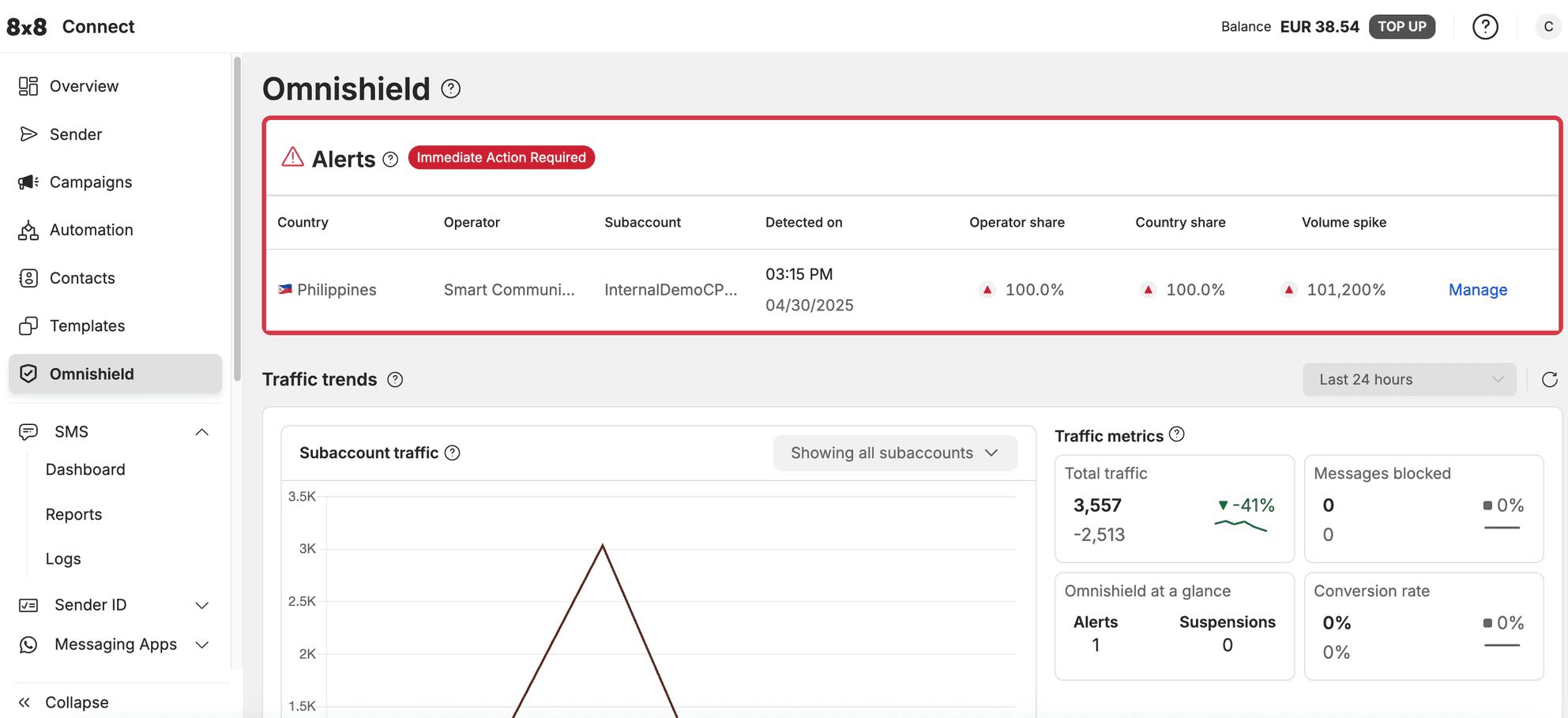This screenshot has width=1568, height=718.
Task: Click the 8x8 logo
Action: pyautogui.click(x=27, y=27)
